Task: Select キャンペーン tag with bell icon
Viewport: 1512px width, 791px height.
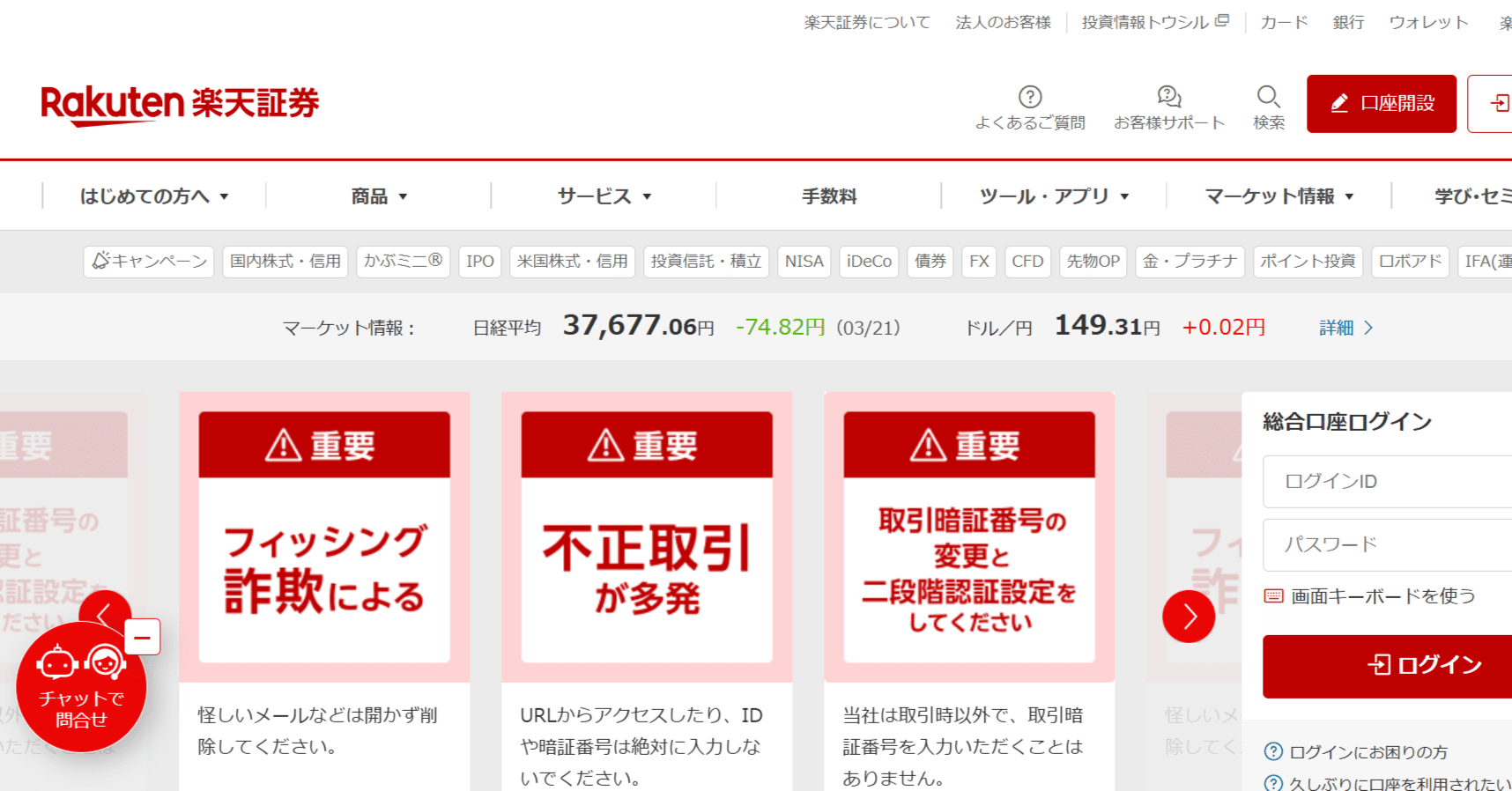Action: pyautogui.click(x=149, y=262)
